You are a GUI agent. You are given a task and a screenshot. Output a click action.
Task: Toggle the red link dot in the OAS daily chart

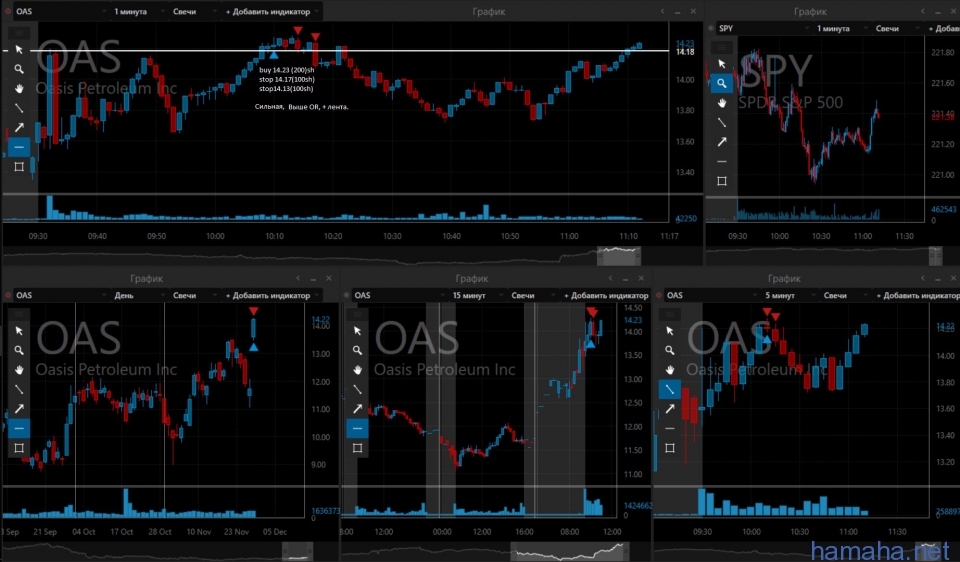8,295
